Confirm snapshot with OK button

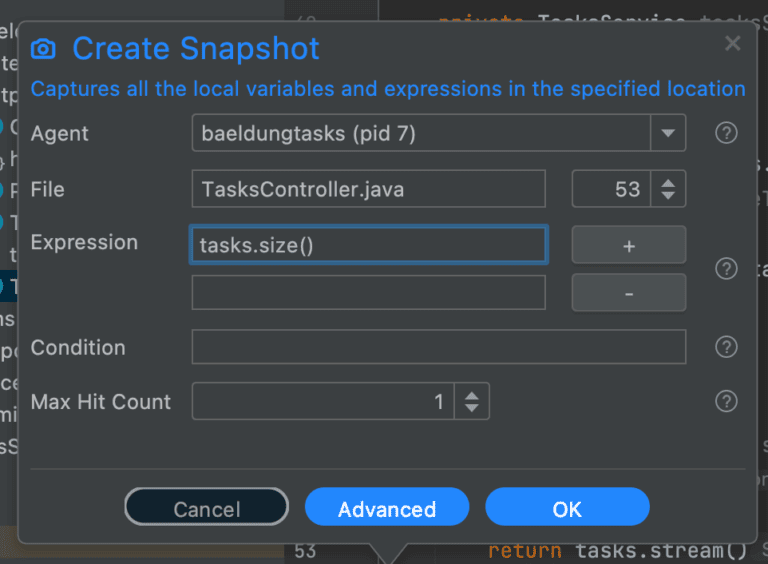pos(567,508)
